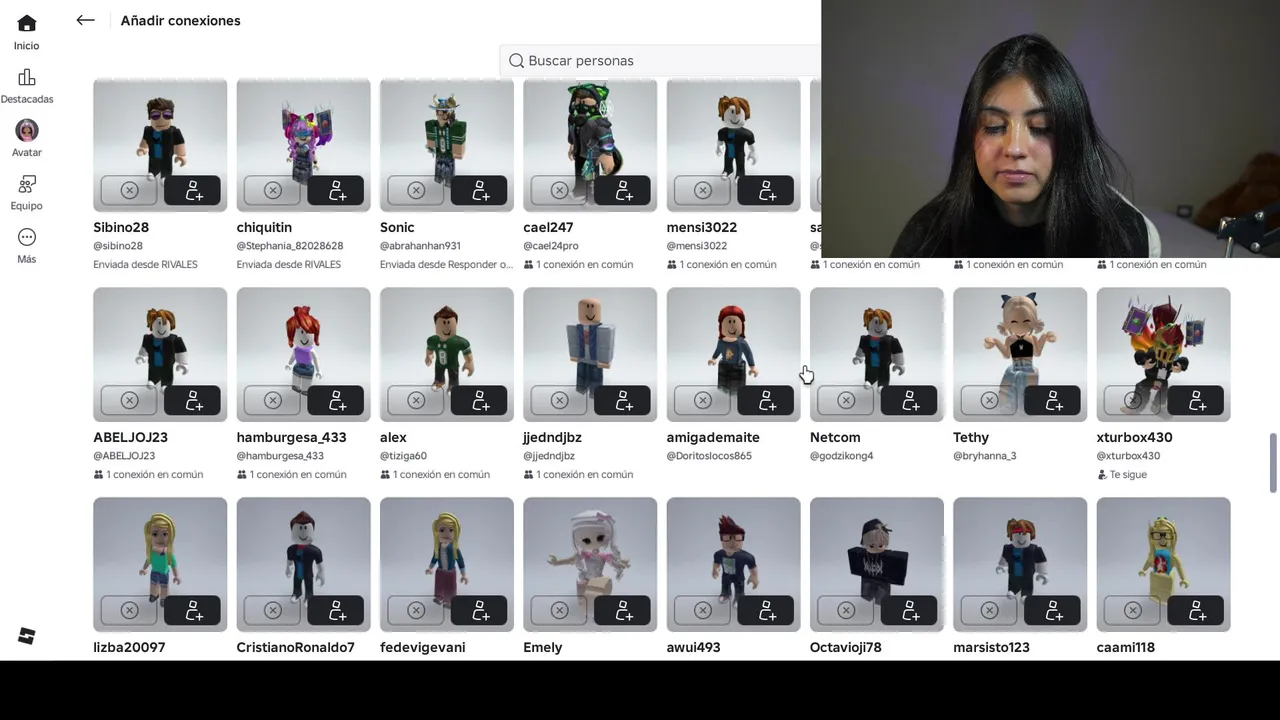Accept connection request from Emely
The width and height of the screenshot is (1280, 720).
tap(622, 610)
